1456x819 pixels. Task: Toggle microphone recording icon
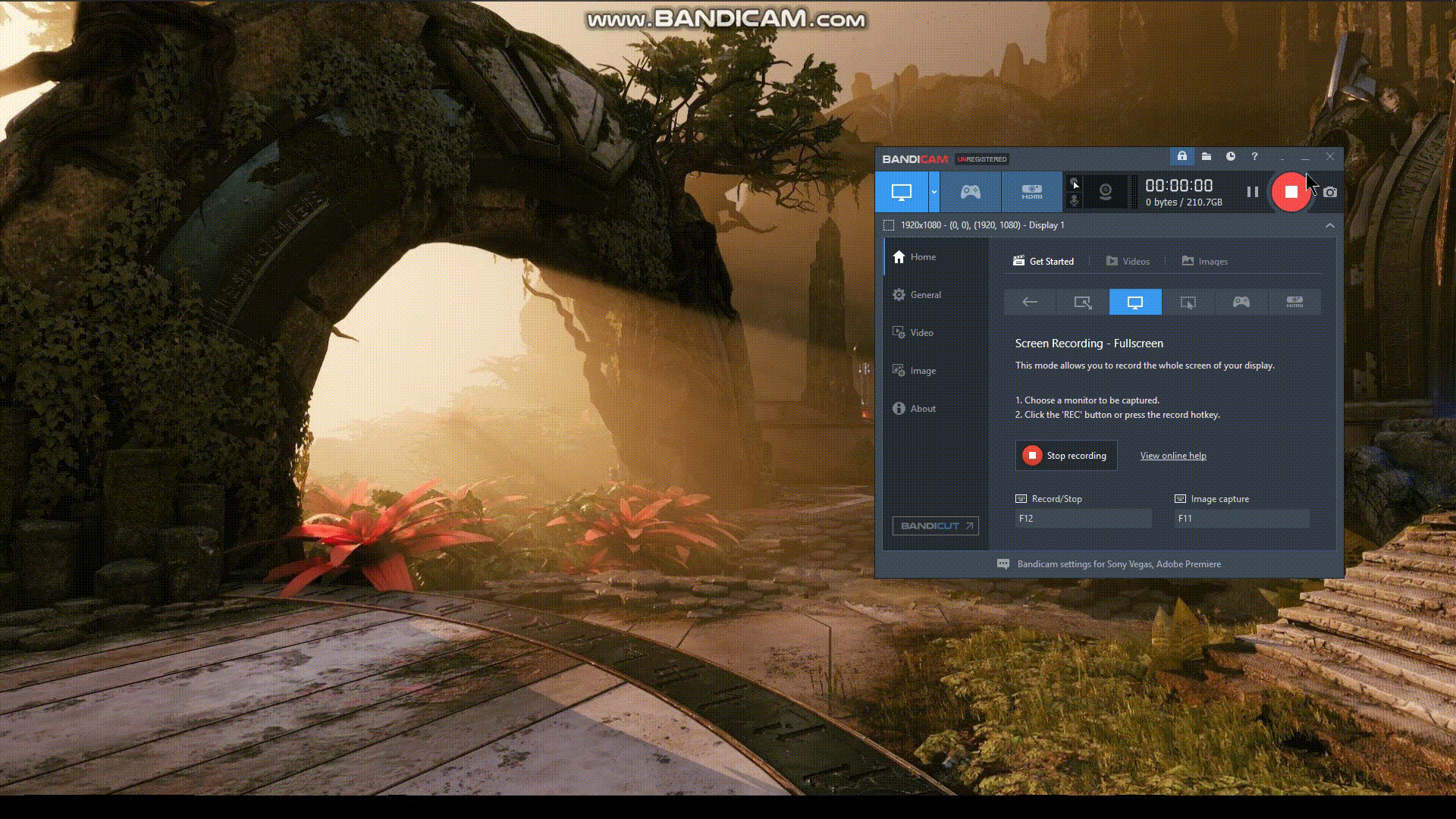pos(1074,200)
